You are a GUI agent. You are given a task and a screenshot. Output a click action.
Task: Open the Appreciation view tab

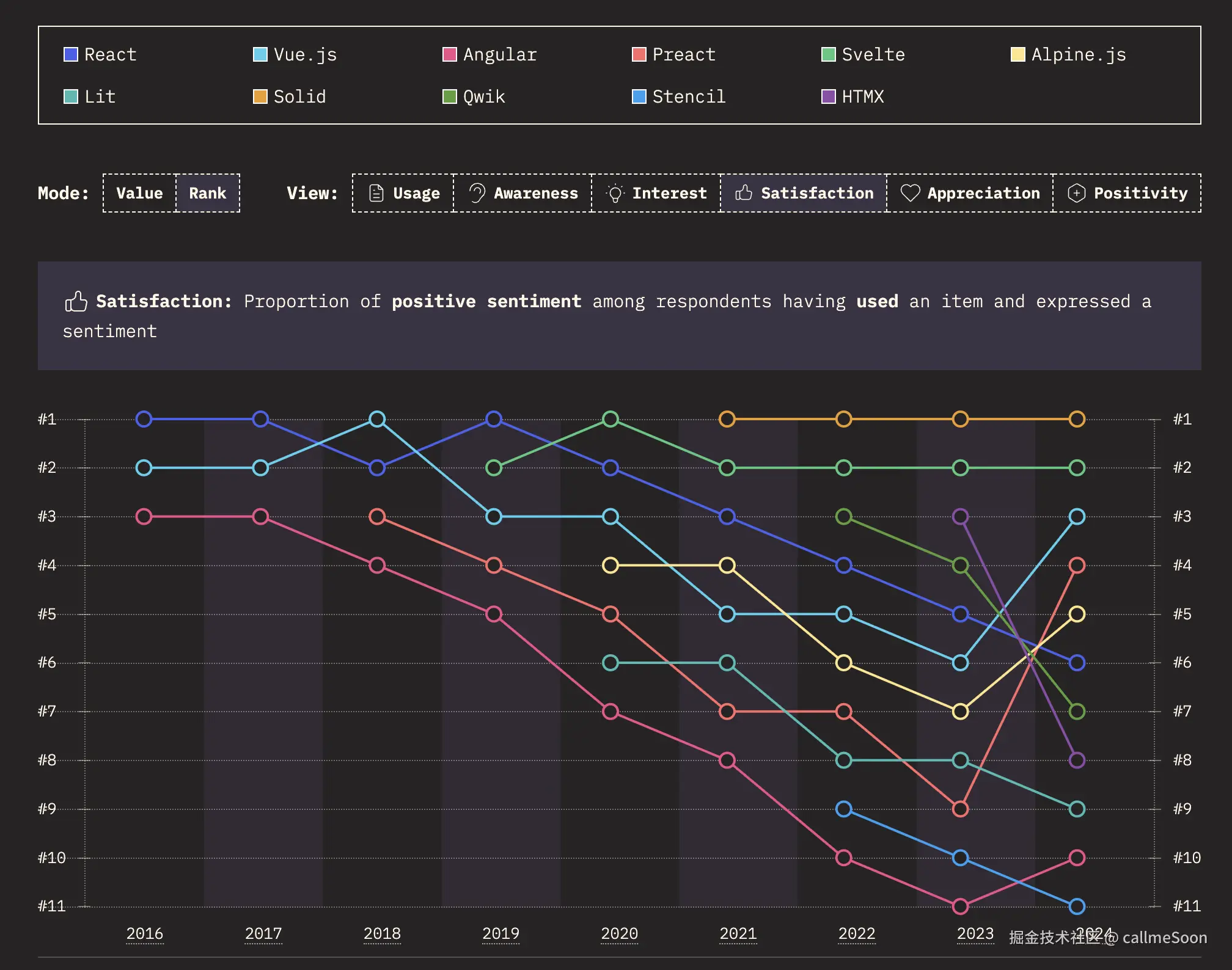click(x=970, y=193)
